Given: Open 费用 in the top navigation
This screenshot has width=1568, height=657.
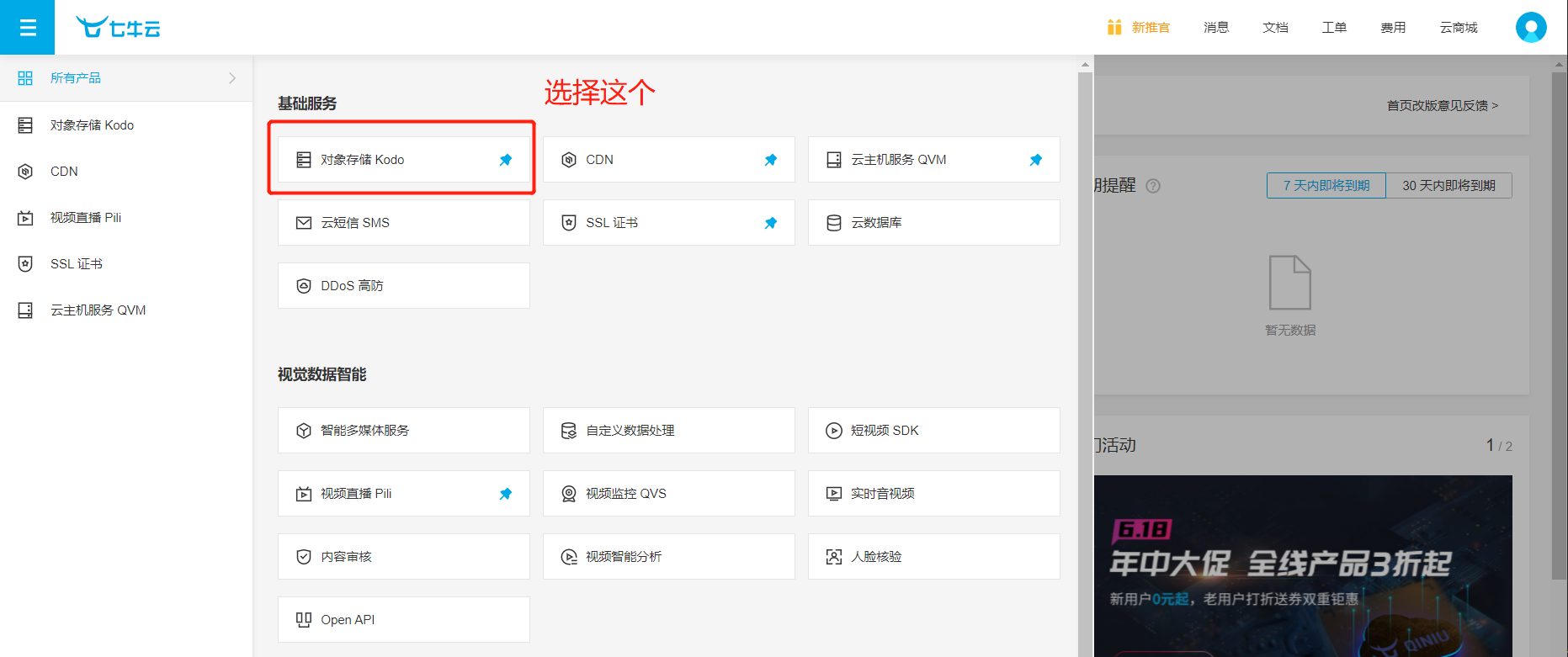Looking at the screenshot, I should (x=1393, y=28).
